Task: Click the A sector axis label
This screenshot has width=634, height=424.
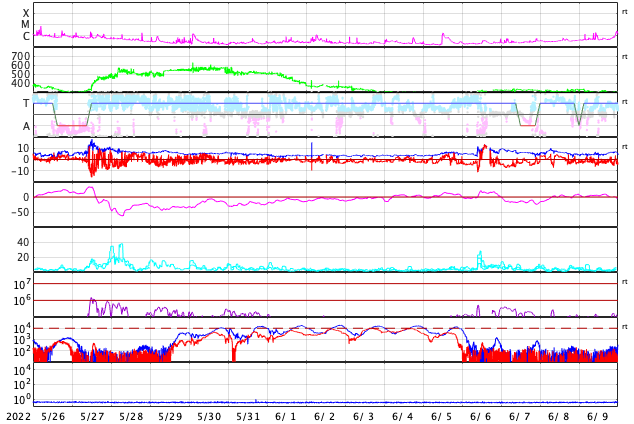Action: tap(26, 127)
